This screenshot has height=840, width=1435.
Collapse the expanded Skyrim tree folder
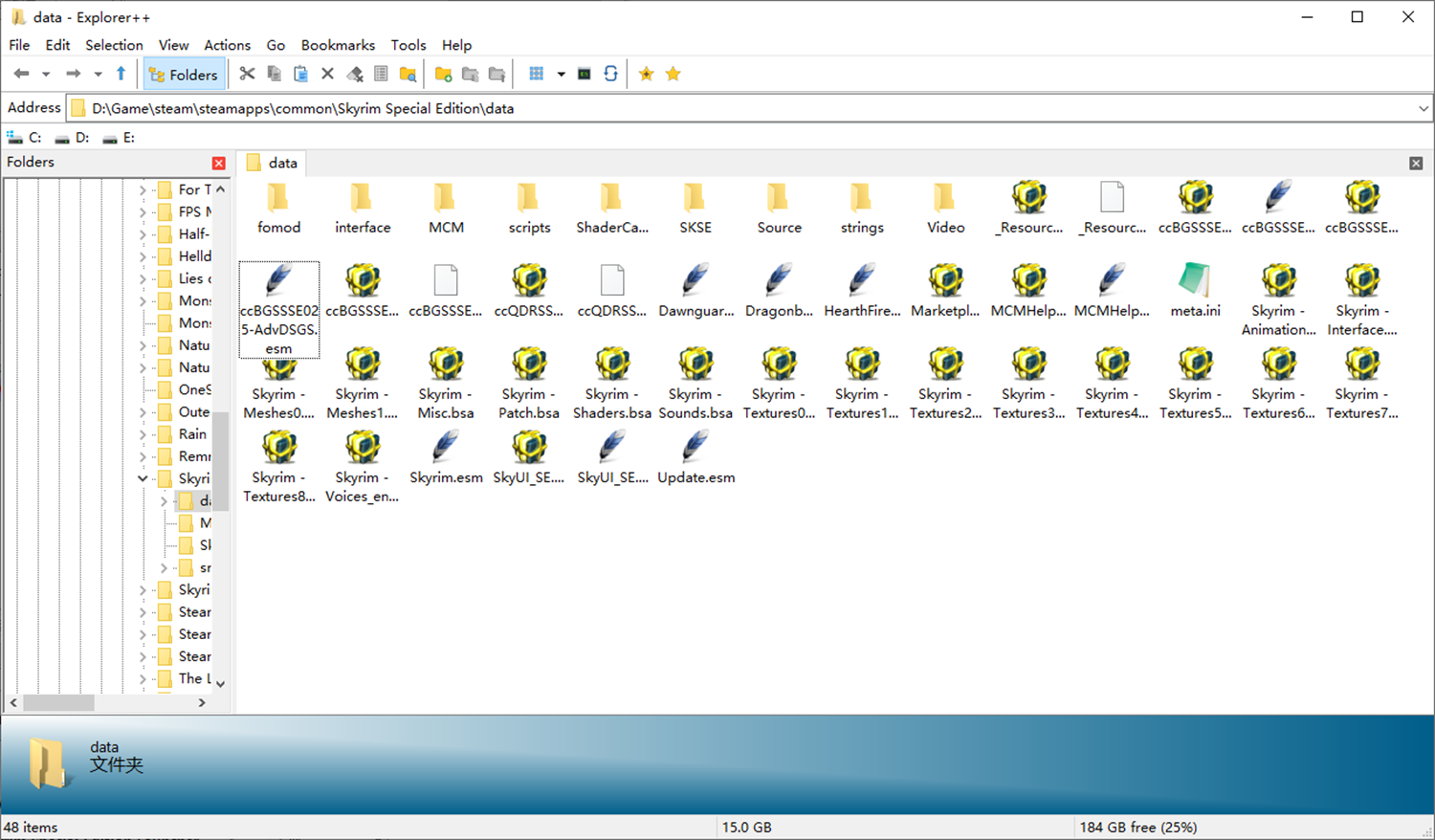[143, 478]
